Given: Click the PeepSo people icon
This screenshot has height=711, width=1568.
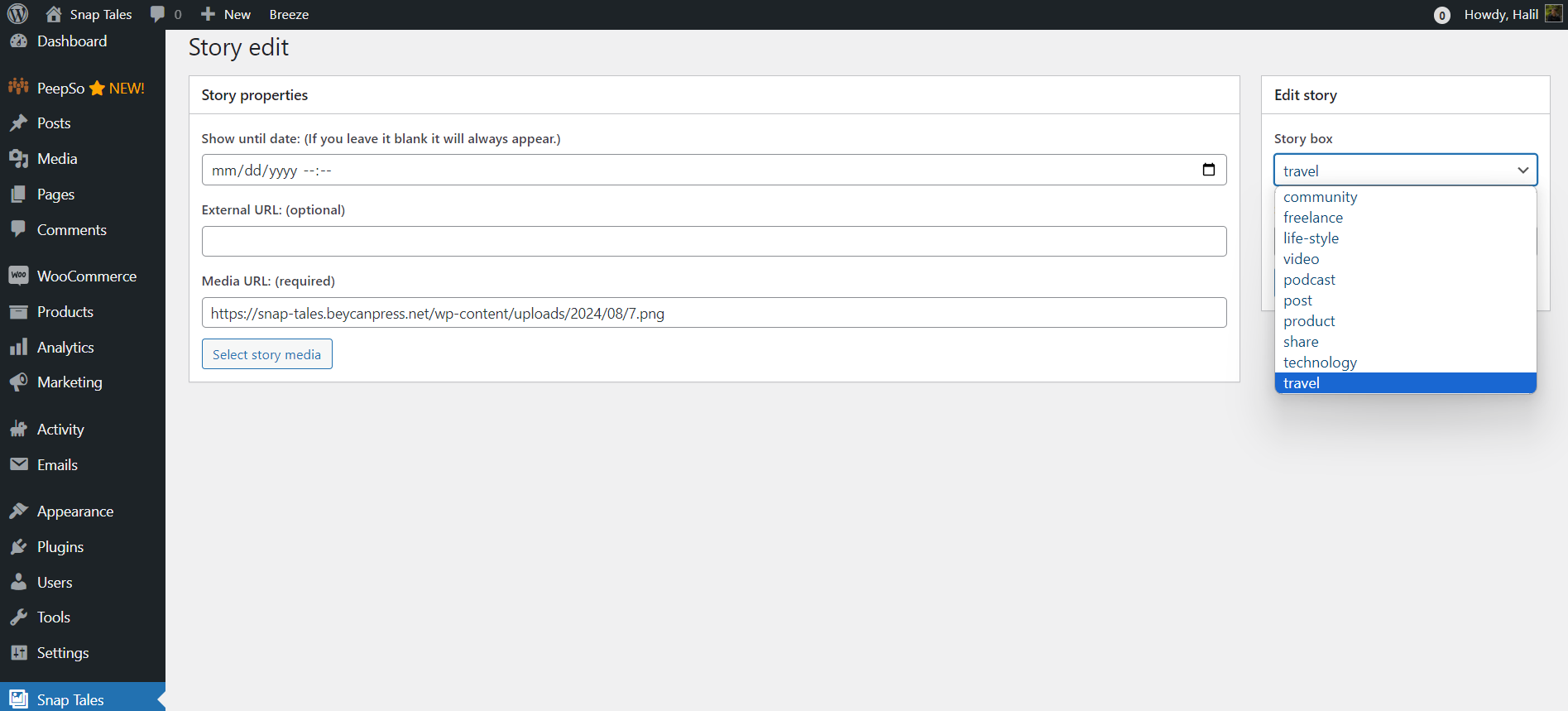Looking at the screenshot, I should (x=18, y=88).
